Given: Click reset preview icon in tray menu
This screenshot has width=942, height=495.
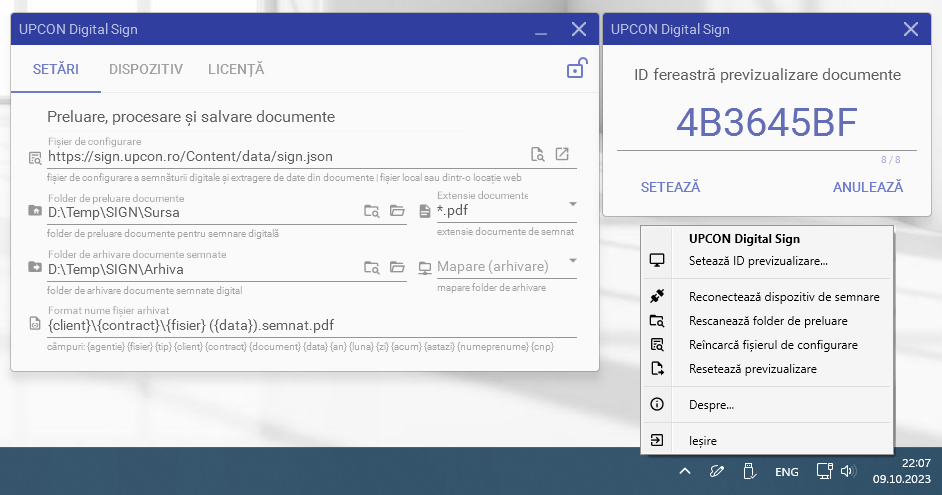Looking at the screenshot, I should click(x=657, y=369).
